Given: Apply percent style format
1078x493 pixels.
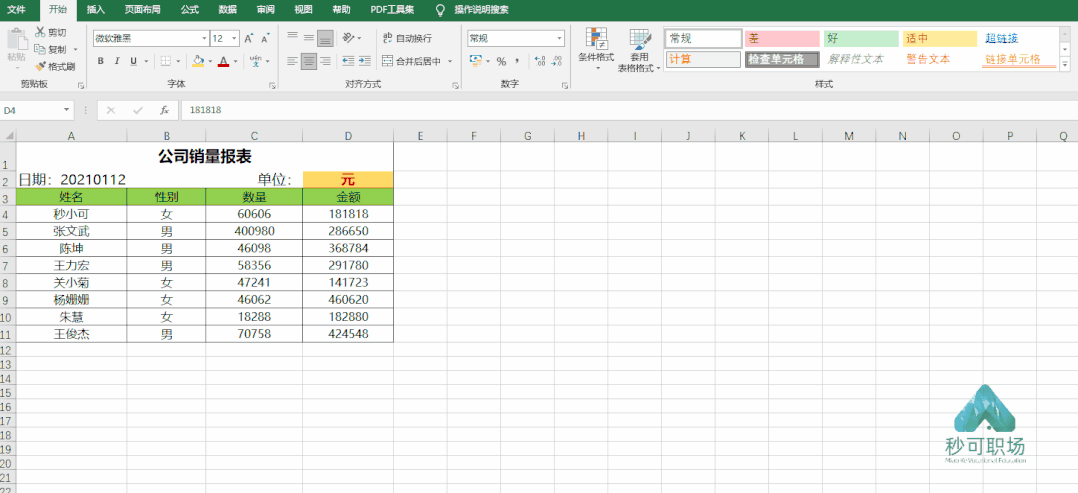Looking at the screenshot, I should (x=501, y=61).
